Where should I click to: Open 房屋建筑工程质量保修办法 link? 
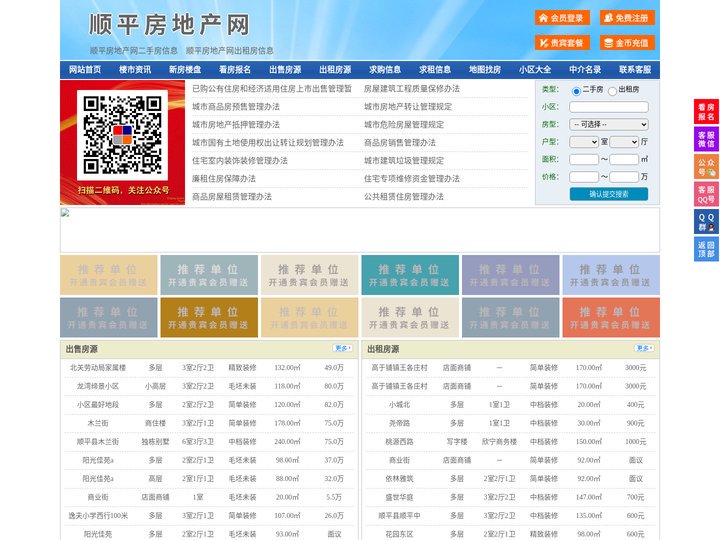click(412, 89)
